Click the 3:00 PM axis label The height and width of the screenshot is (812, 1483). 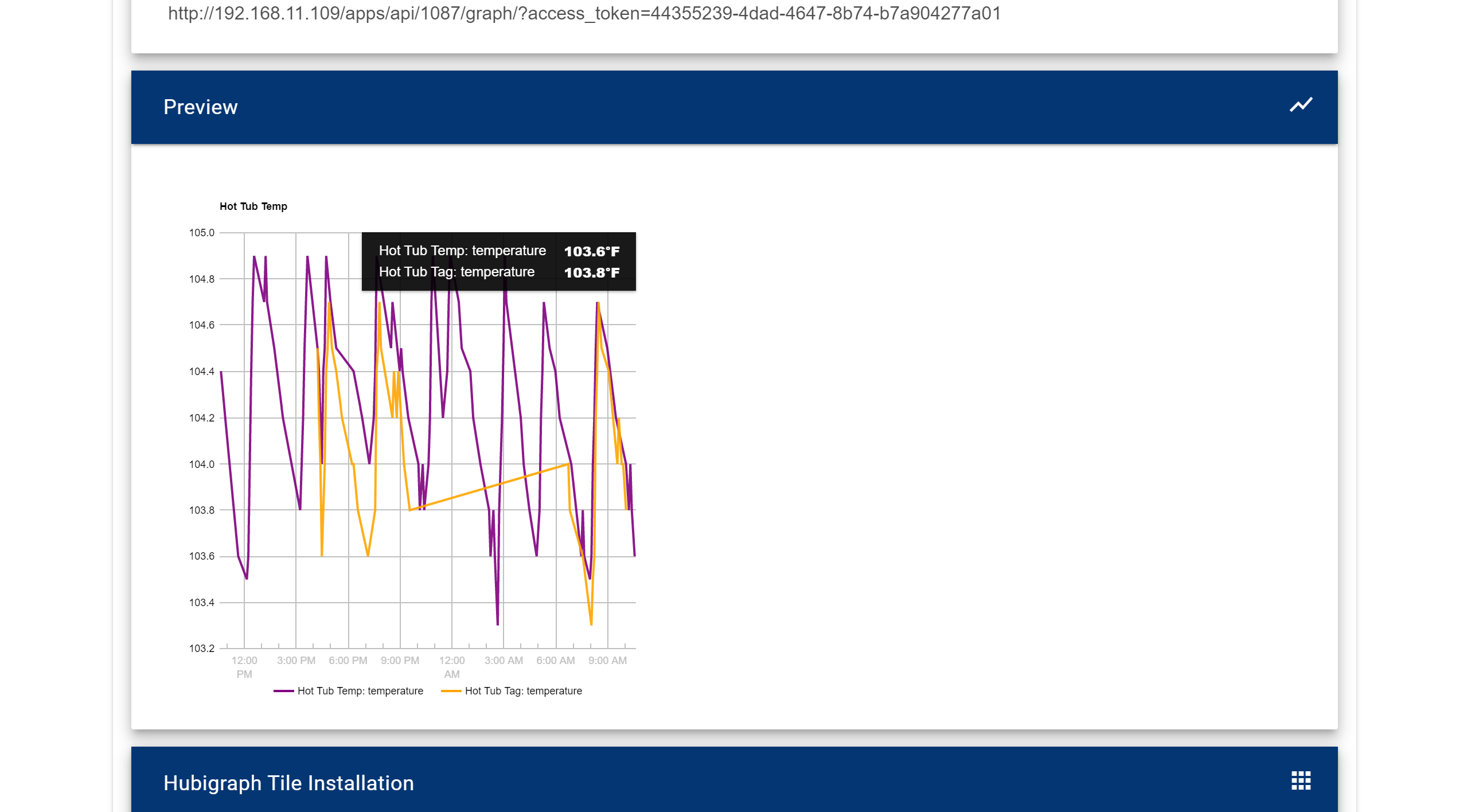coord(296,660)
